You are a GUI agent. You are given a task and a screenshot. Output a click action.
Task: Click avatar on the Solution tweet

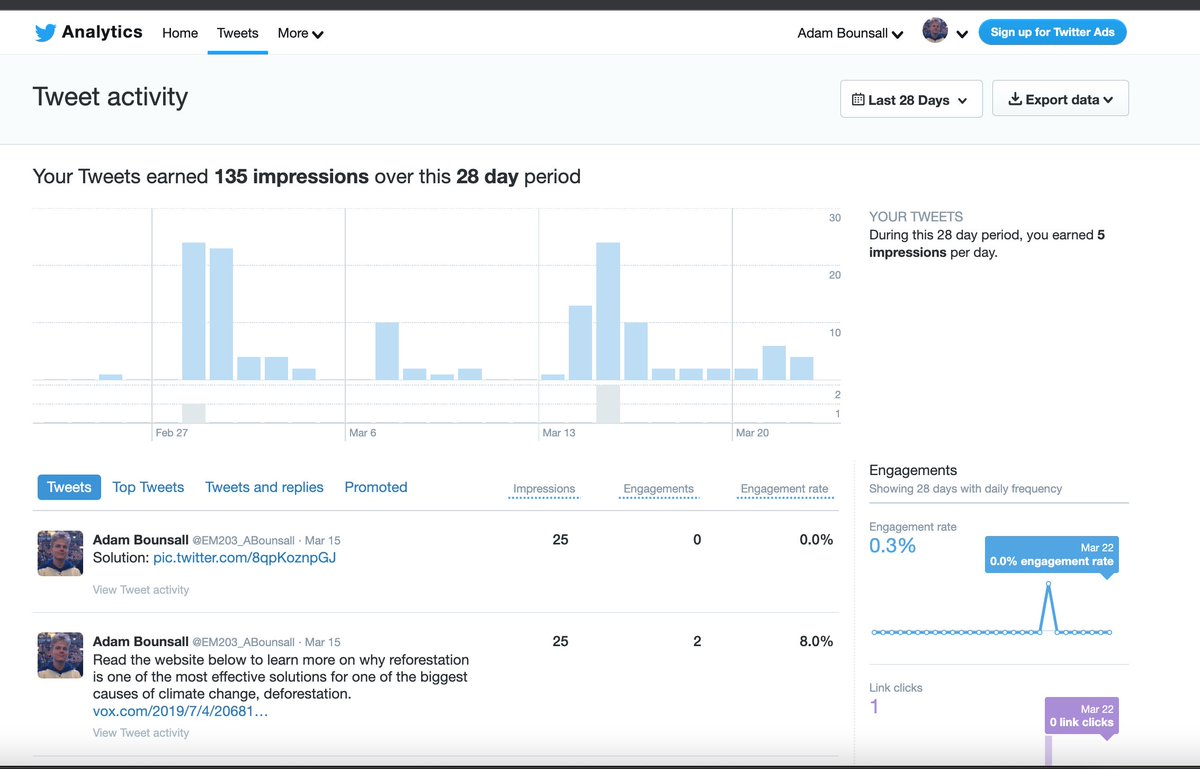click(60, 553)
